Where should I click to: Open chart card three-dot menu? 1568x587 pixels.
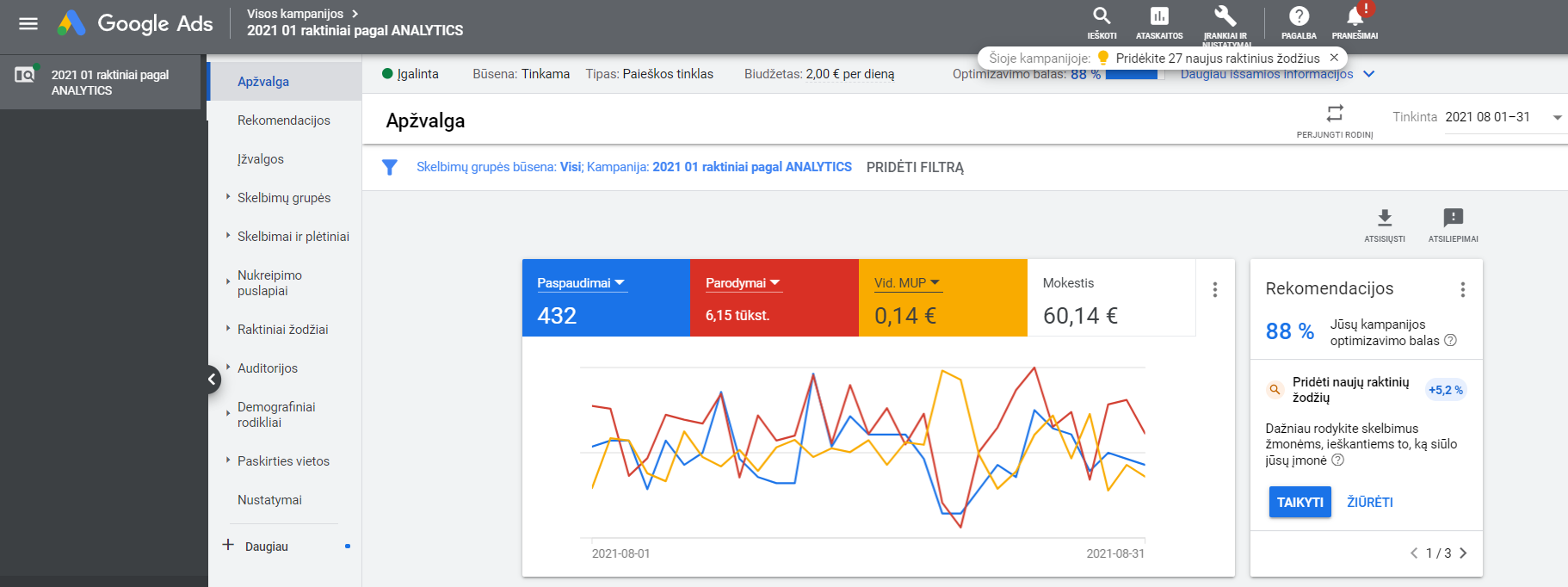(1215, 290)
